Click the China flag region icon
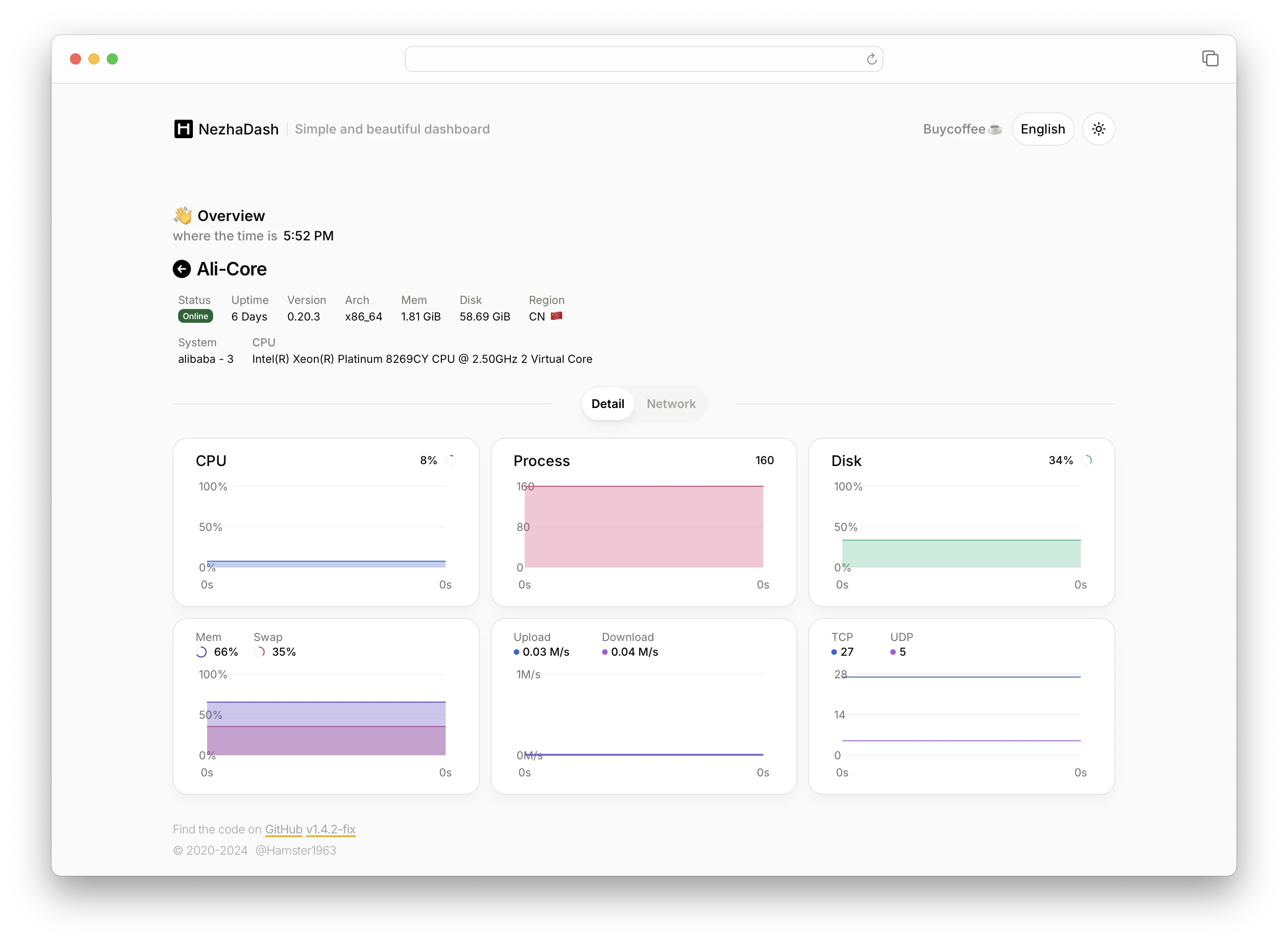This screenshot has width=1288, height=944. point(557,316)
